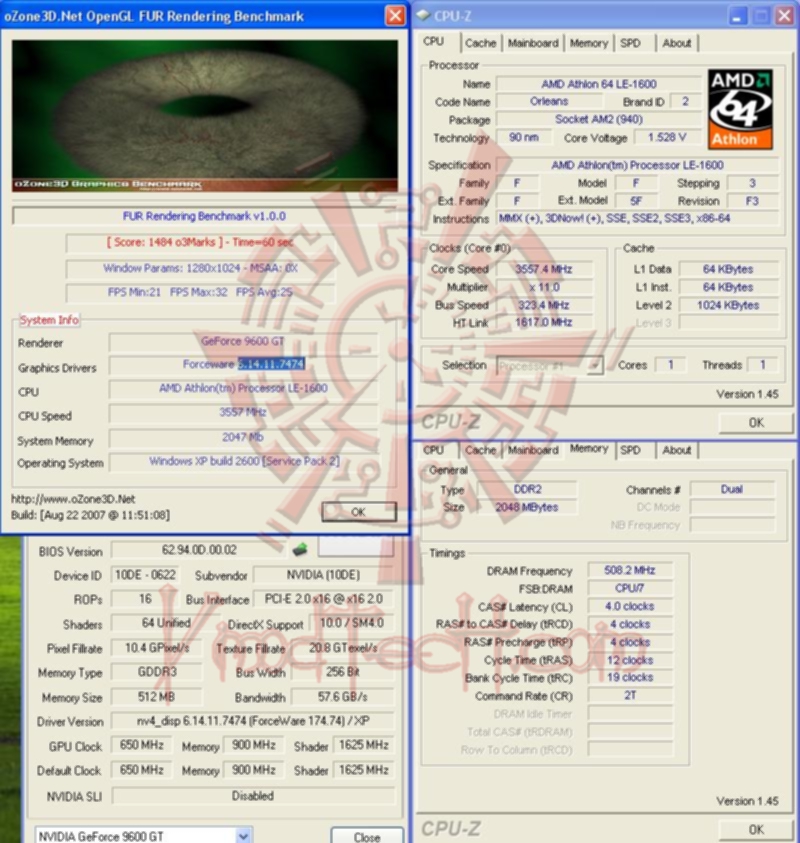Click the Driver Version nv4_disp field
This screenshot has height=843, width=800.
(x=253, y=721)
